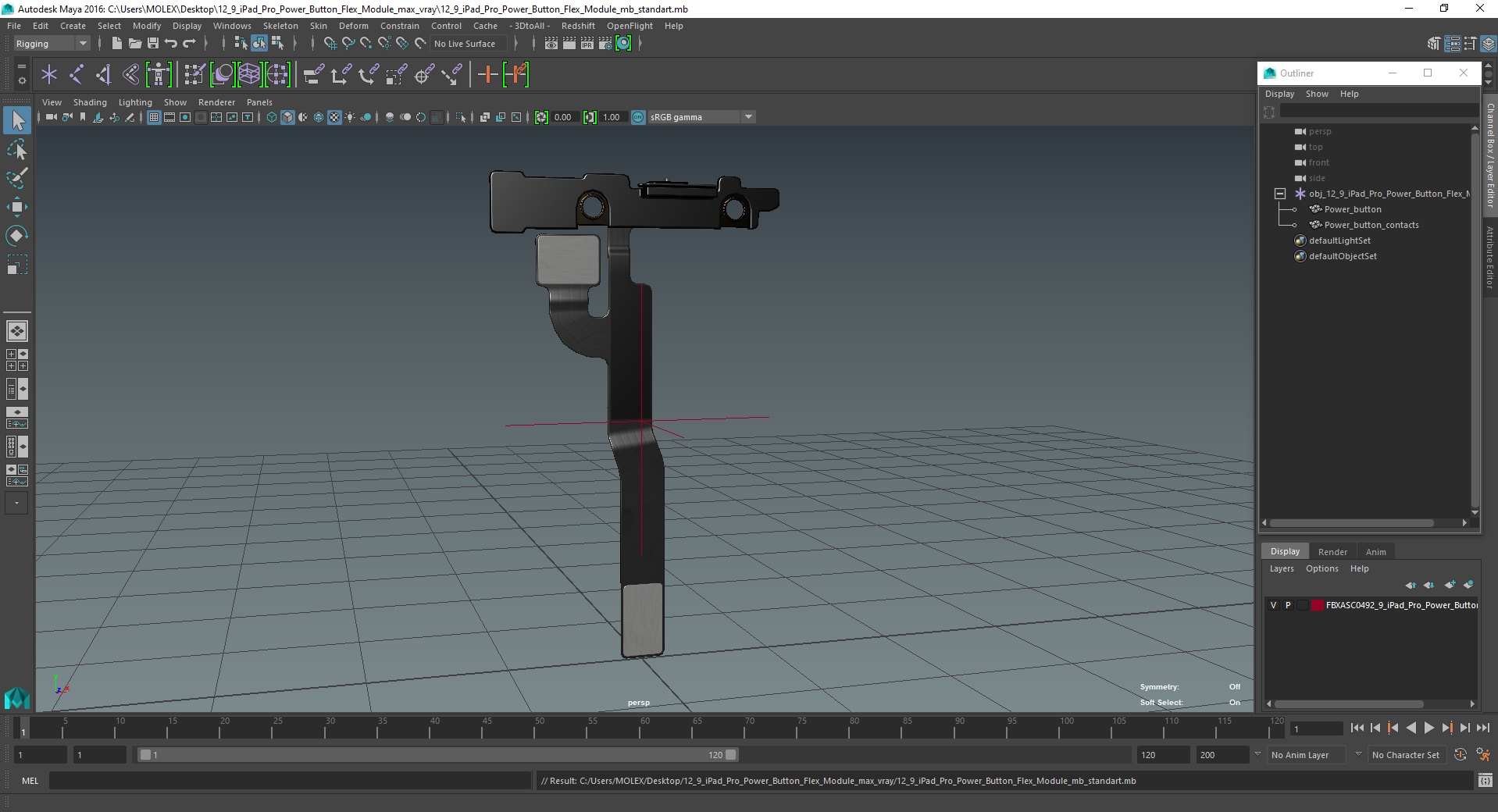Click the Lattice deformer shelf icon

(249, 75)
